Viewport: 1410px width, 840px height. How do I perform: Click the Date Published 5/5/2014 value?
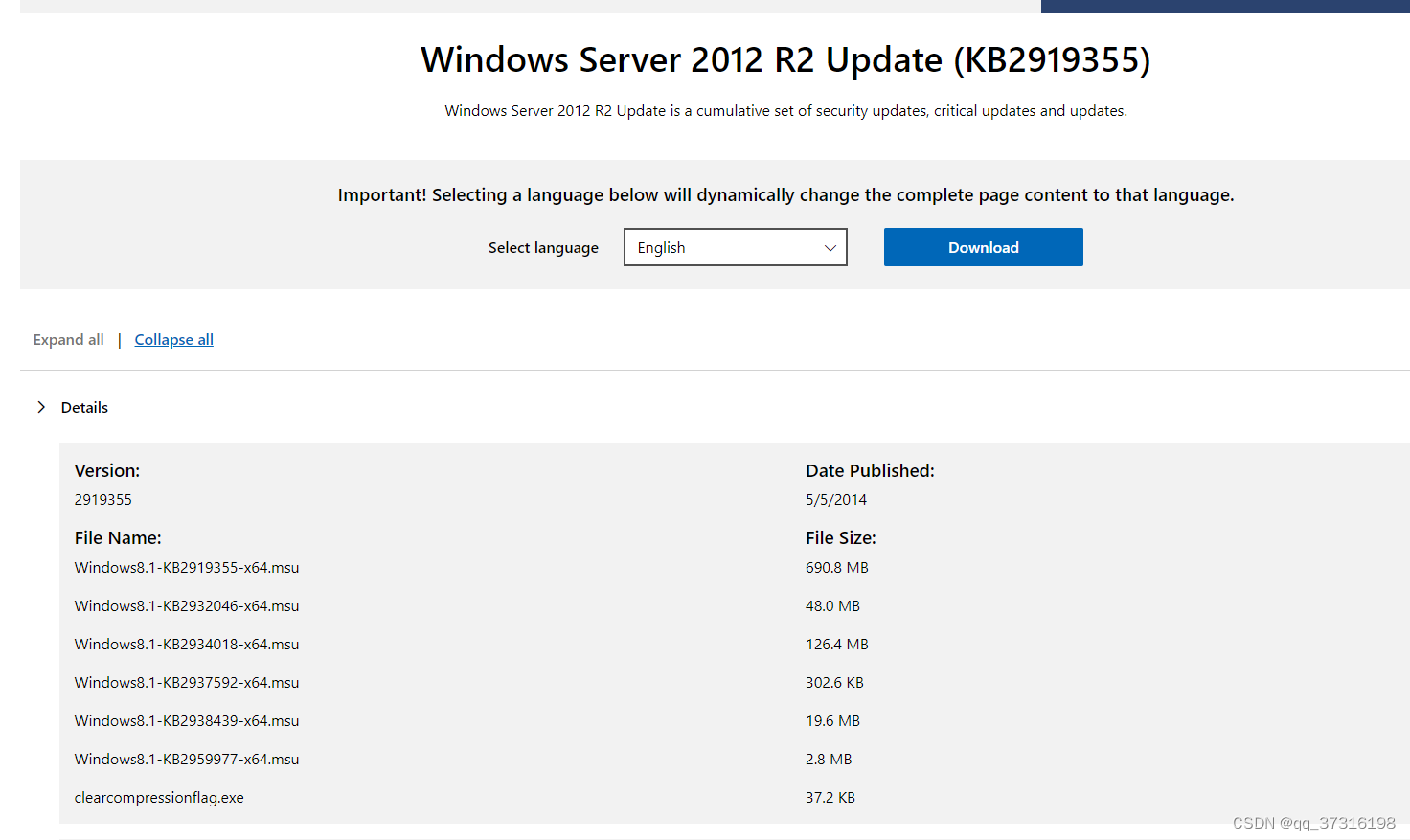pos(836,499)
